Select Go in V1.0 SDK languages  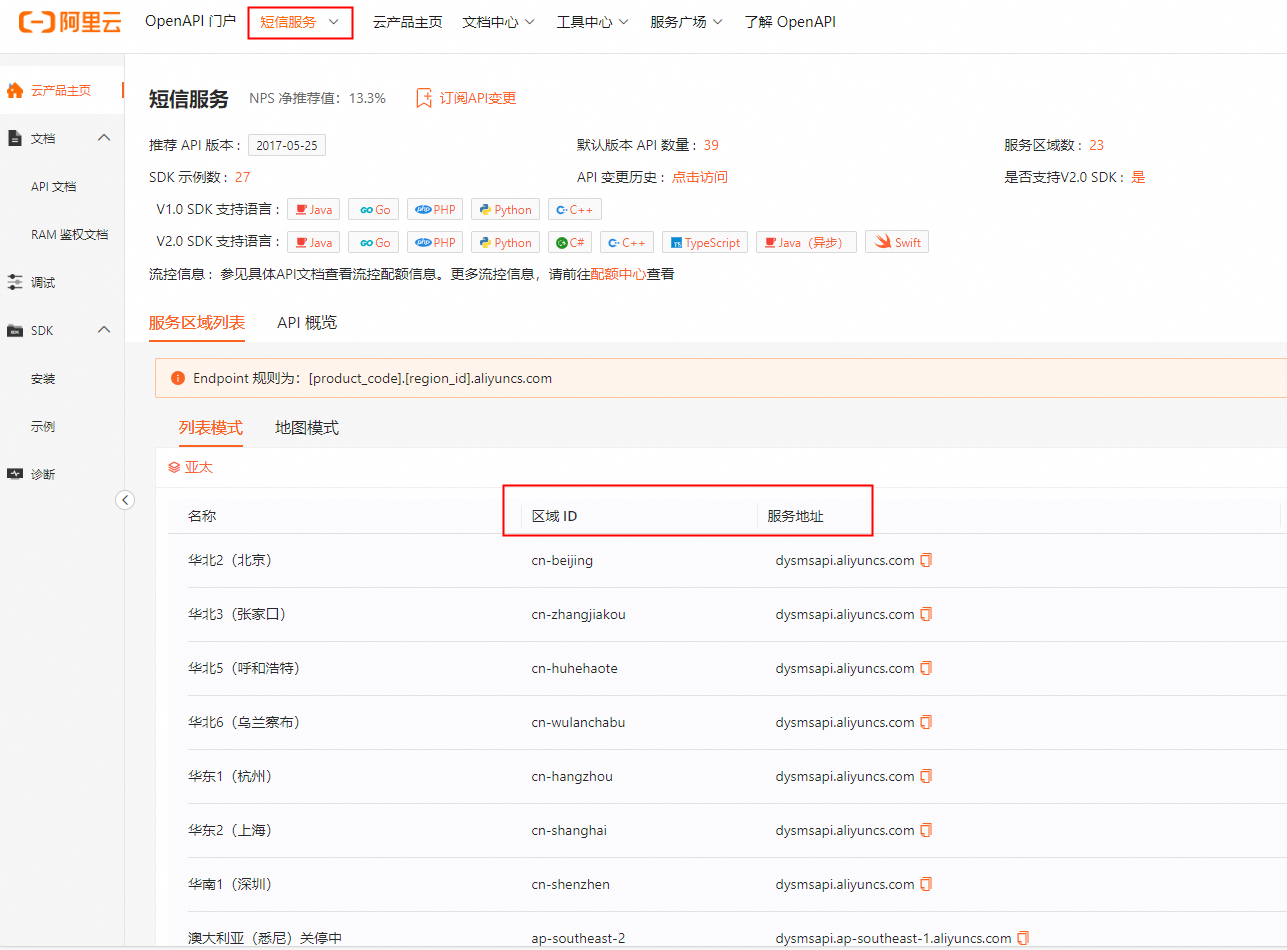[374, 210]
